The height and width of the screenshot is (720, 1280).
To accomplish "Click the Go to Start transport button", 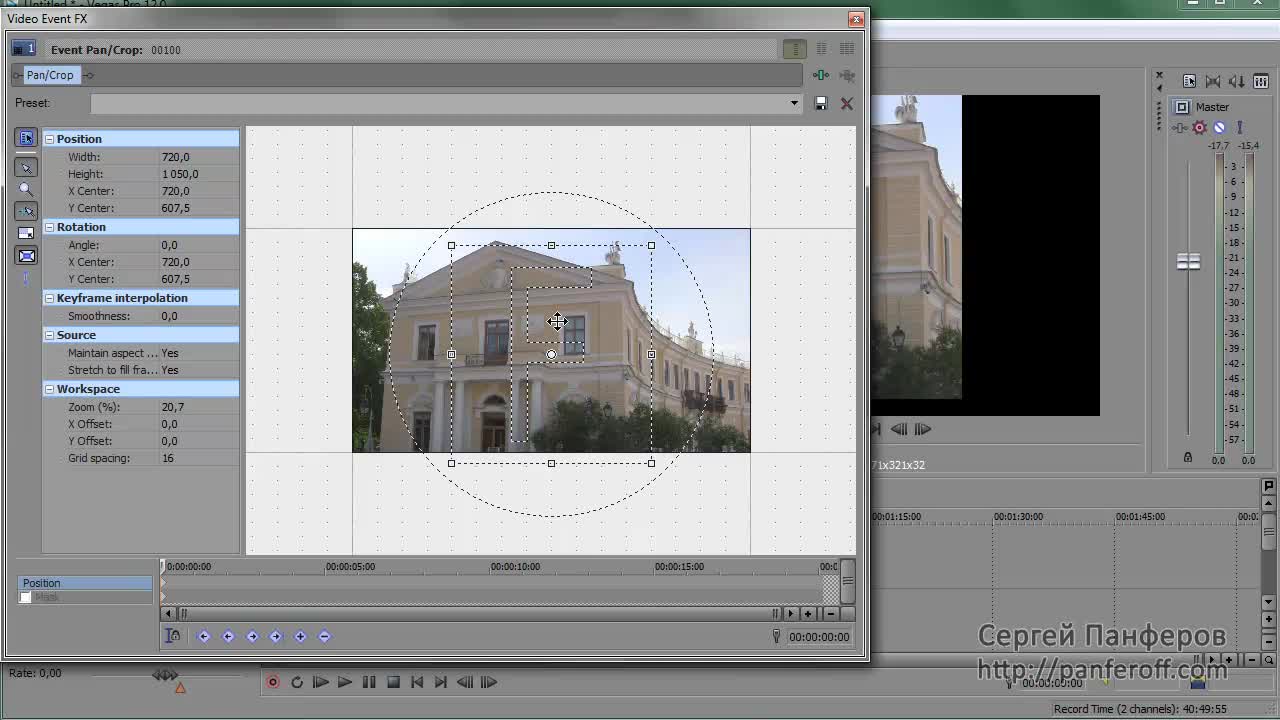I will point(417,682).
